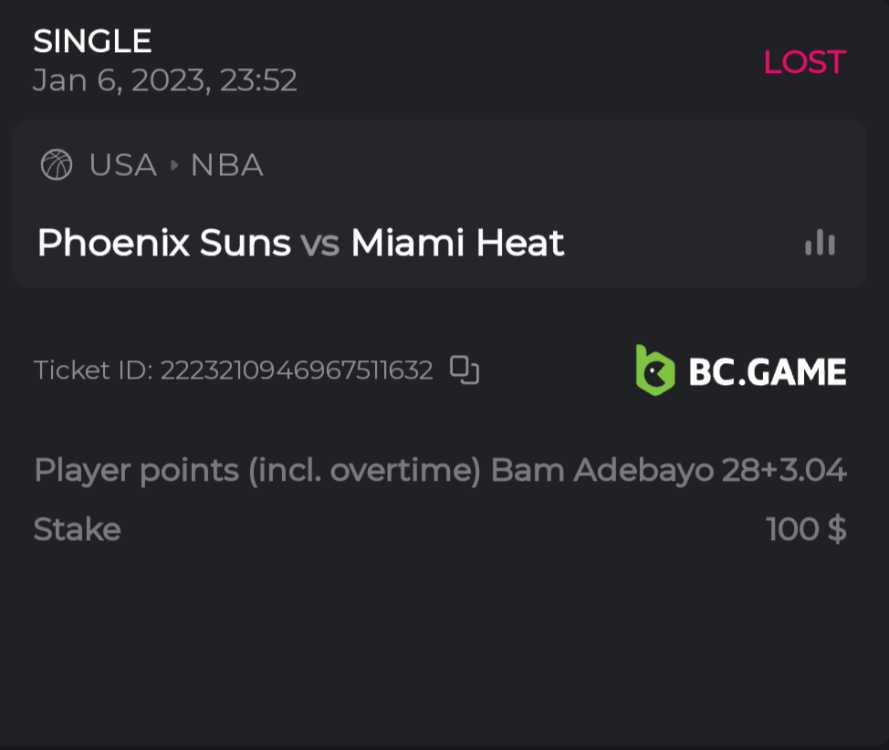Select the LOST bet status label
The height and width of the screenshot is (750, 889).
click(x=804, y=62)
